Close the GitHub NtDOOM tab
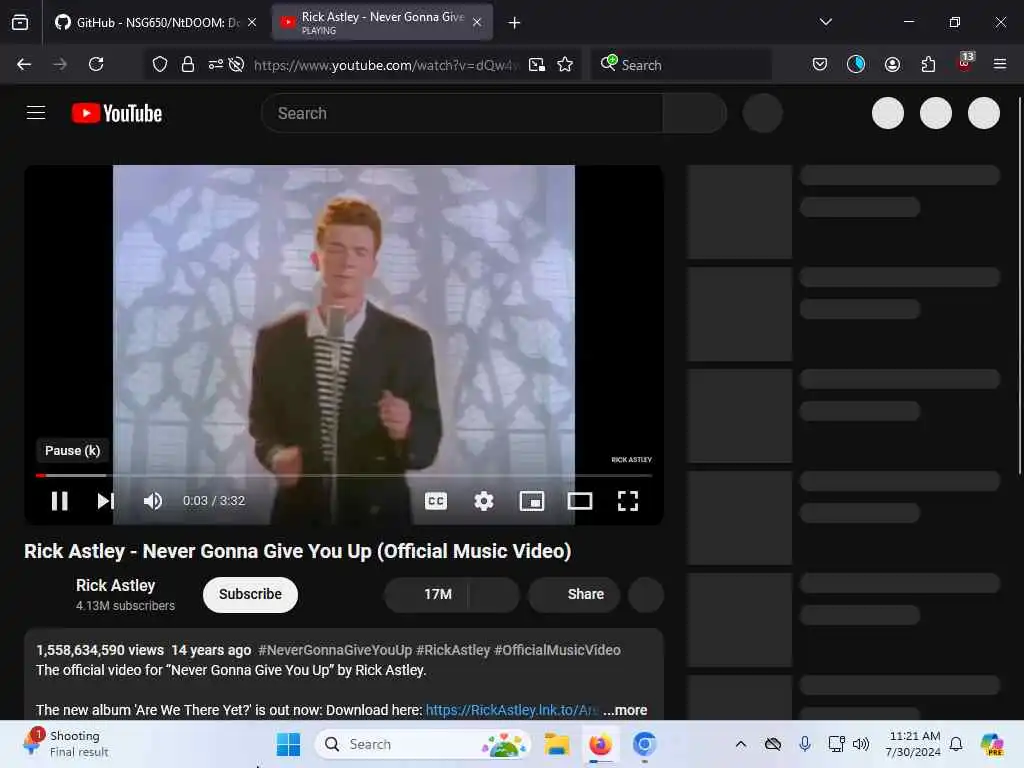The image size is (1024, 768). [252, 22]
